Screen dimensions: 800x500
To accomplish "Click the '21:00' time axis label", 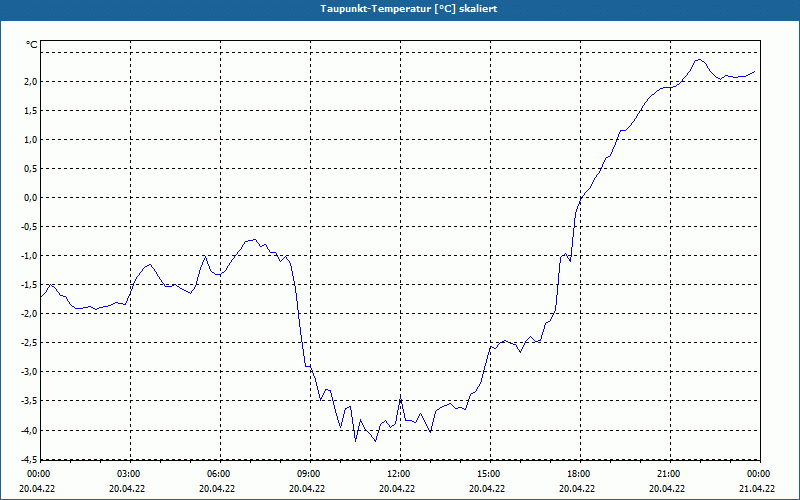I will [667, 474].
